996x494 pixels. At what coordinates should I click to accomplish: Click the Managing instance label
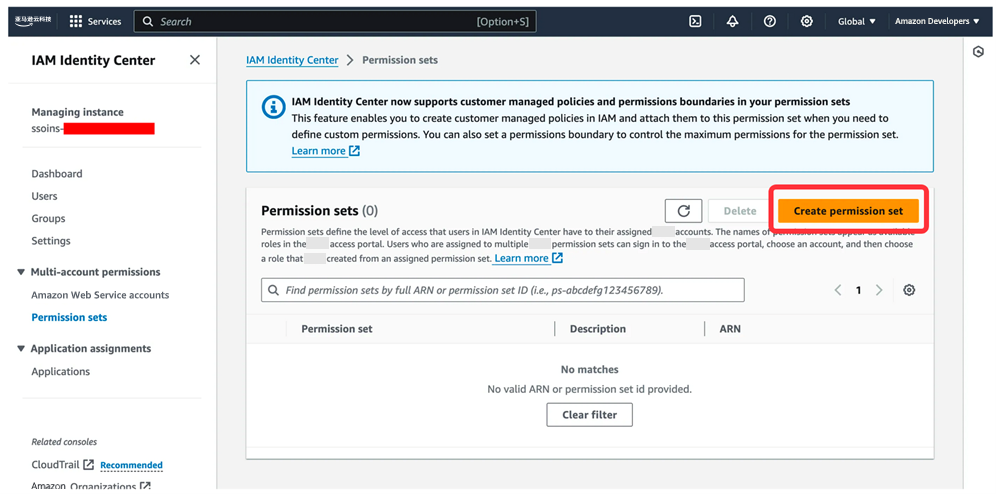click(x=77, y=112)
